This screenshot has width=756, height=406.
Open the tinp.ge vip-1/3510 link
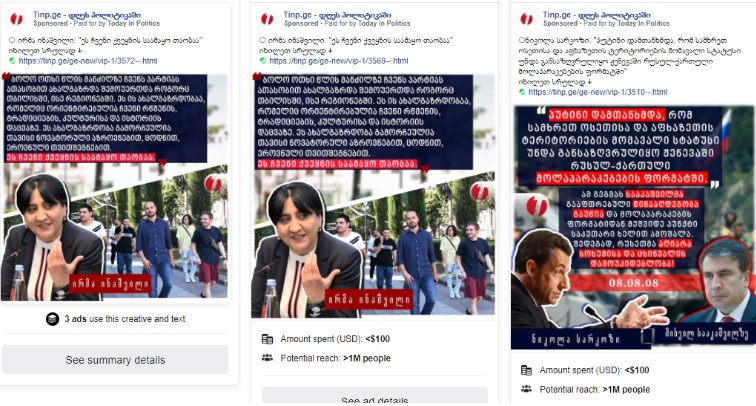[597, 92]
